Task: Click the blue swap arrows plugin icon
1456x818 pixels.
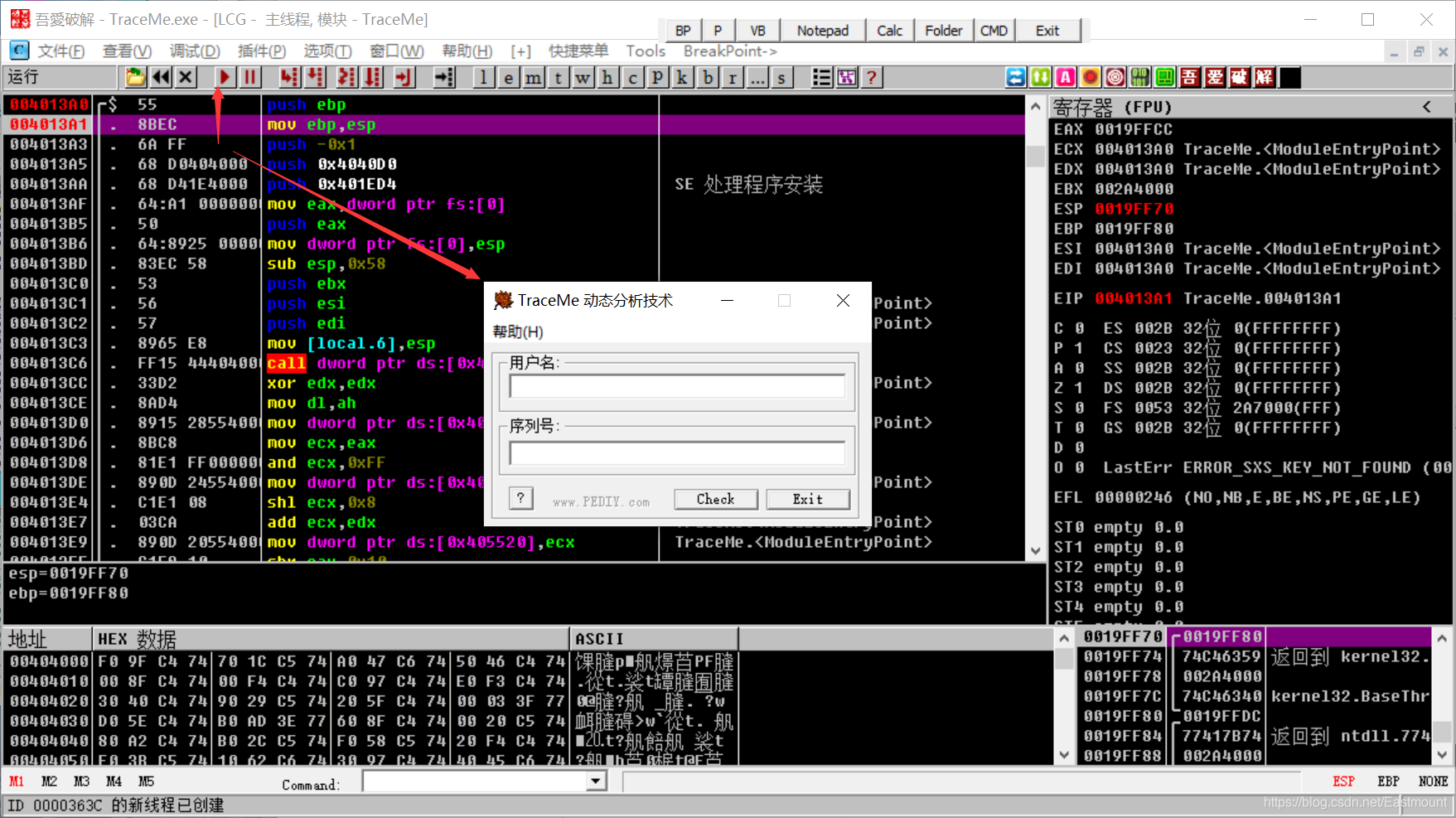Action: 1016,77
